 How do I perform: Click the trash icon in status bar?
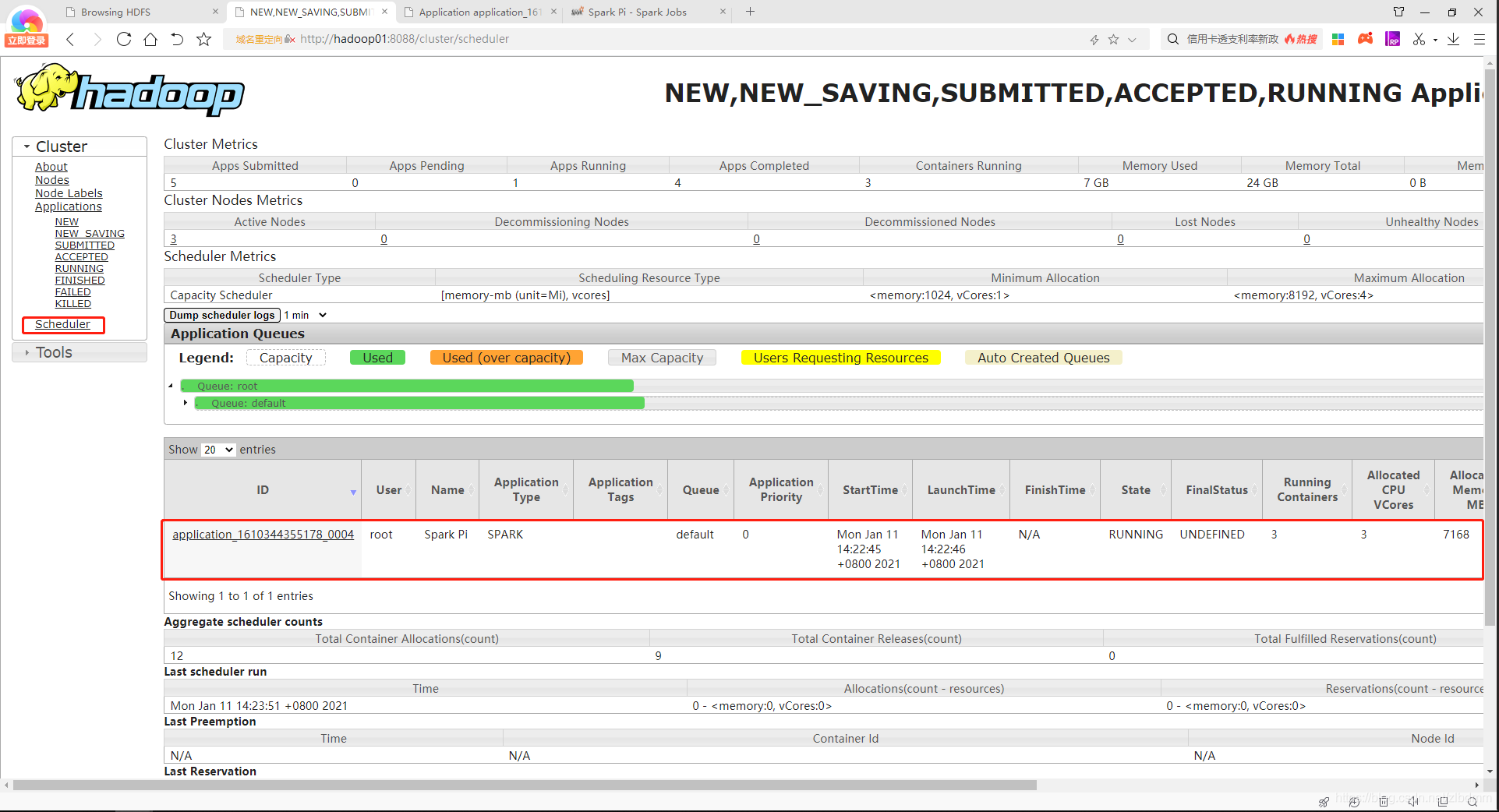click(x=1383, y=801)
